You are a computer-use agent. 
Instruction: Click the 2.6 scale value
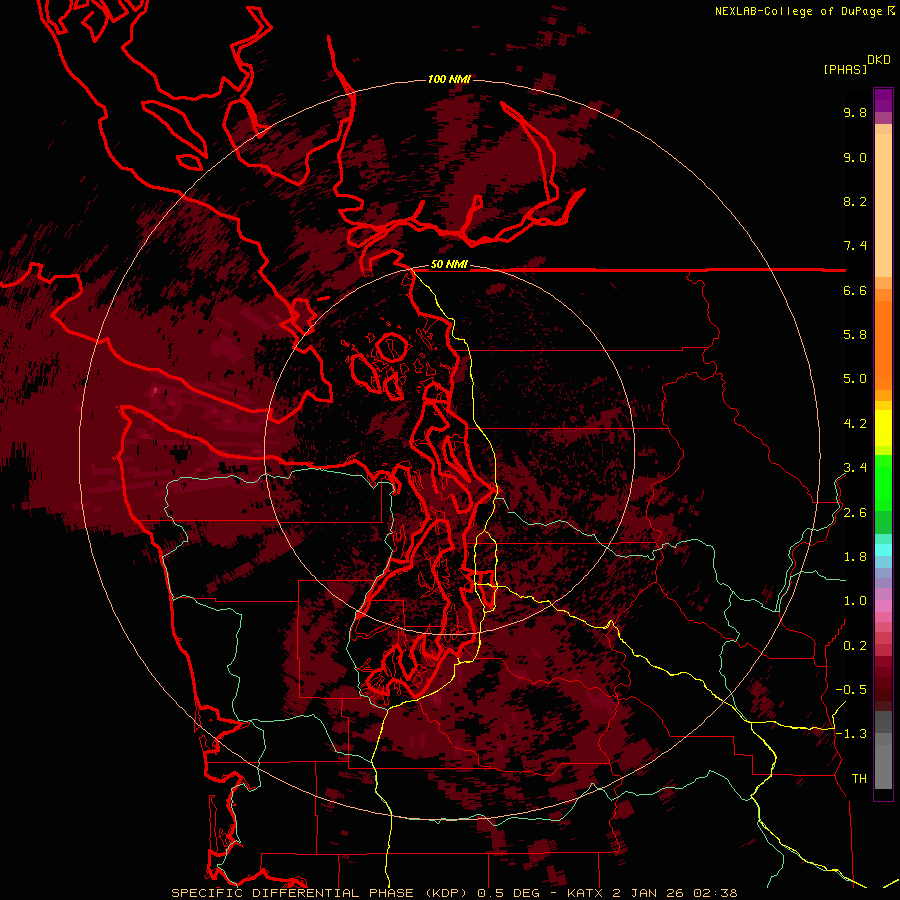(855, 513)
